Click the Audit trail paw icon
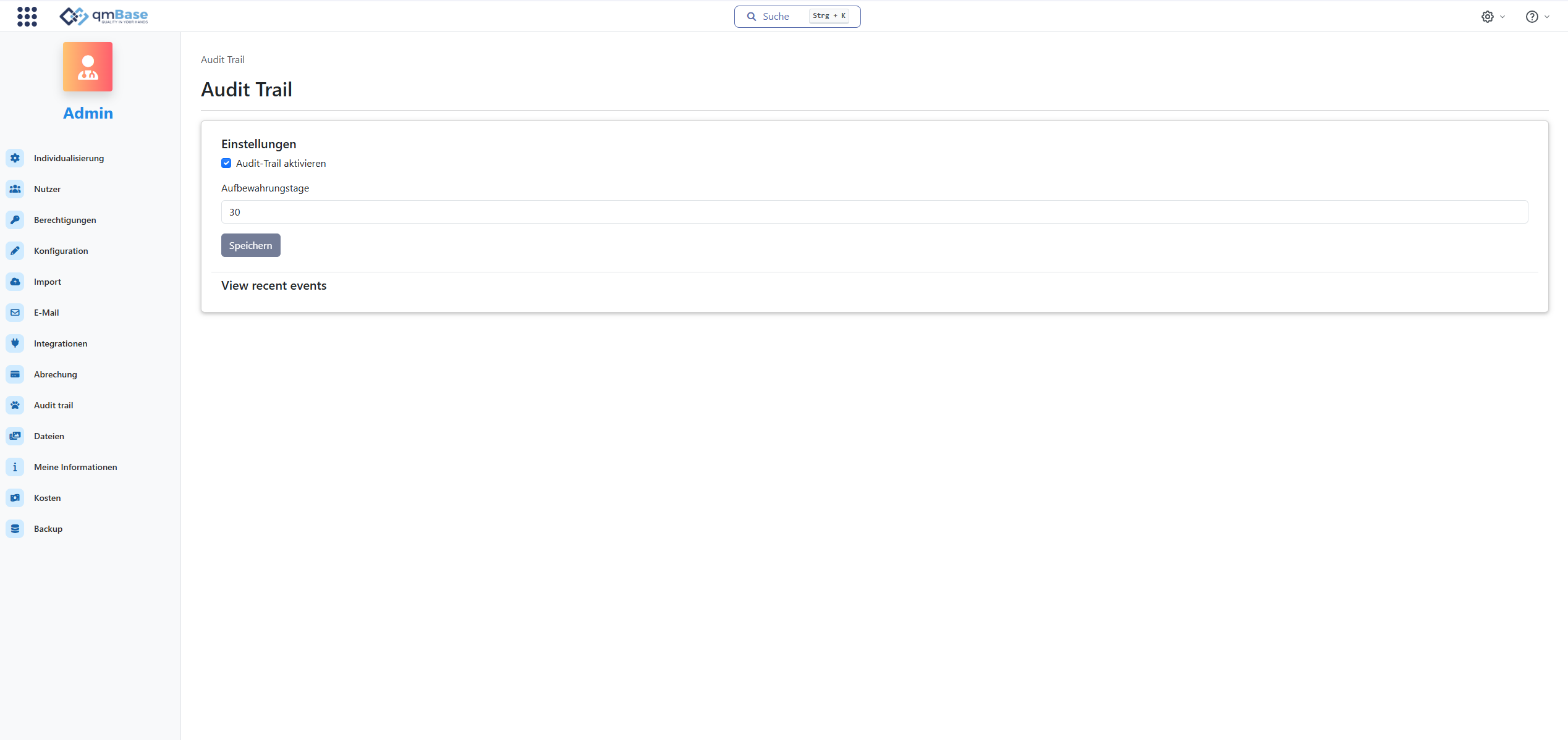The width and height of the screenshot is (1568, 740). pos(15,405)
